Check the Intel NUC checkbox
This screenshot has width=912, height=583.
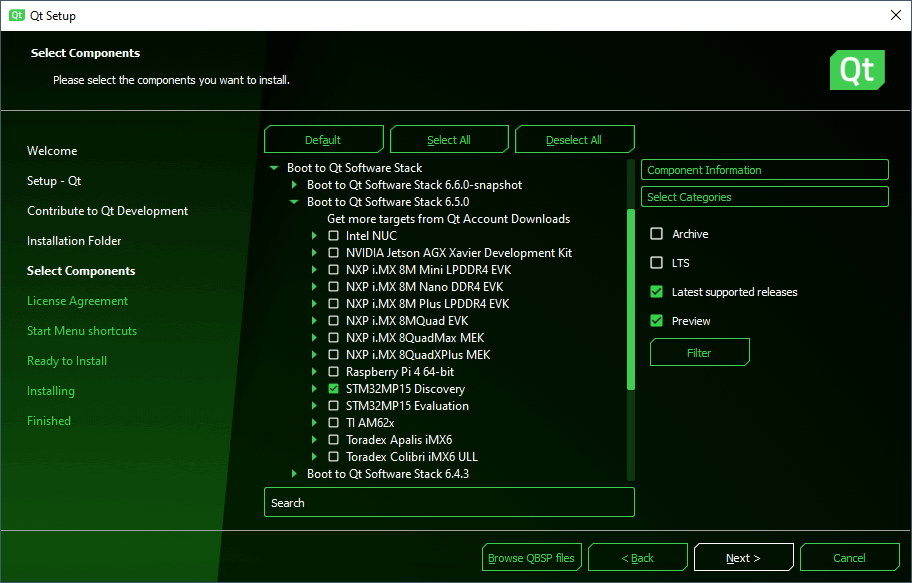click(334, 236)
